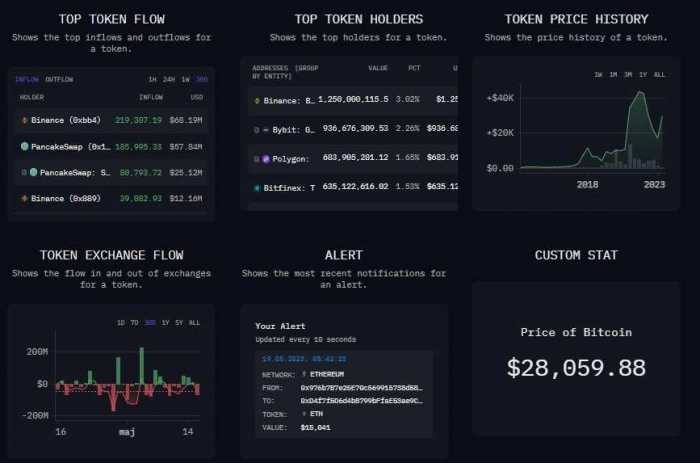This screenshot has height=463, width=700.
Task: Click the Binance (0xbb4) holder icon
Action: [x=24, y=120]
